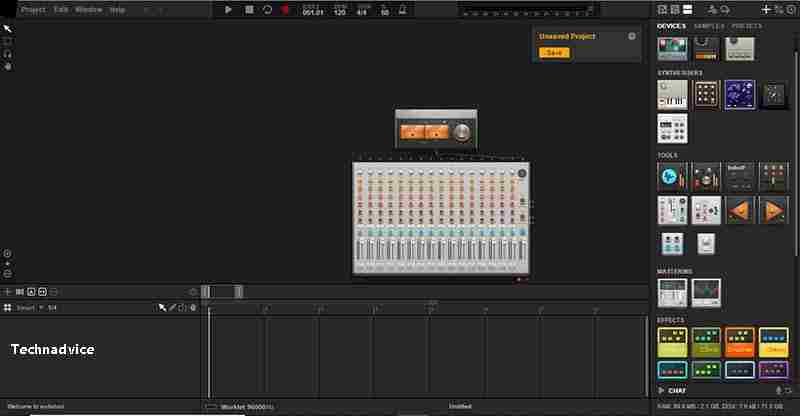Select the mixer device on desktop
This screenshot has width=800, height=416.
[x=441, y=218]
